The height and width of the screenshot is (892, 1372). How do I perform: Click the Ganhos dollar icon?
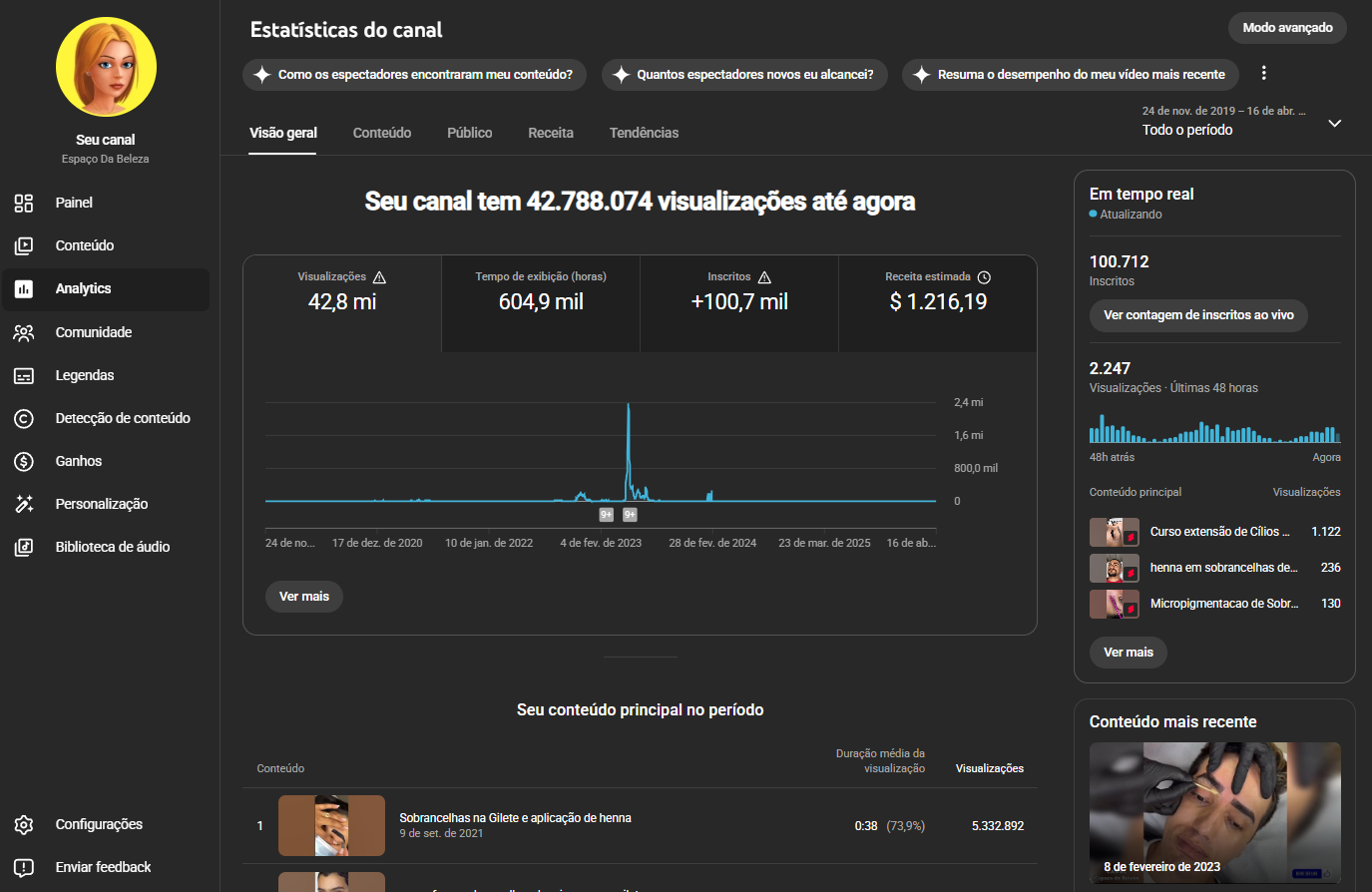coord(24,461)
